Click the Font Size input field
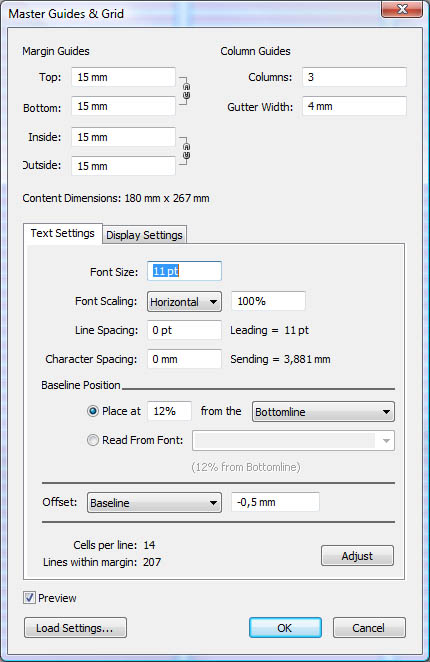Screen dimensions: 430x662 click(x=184, y=271)
